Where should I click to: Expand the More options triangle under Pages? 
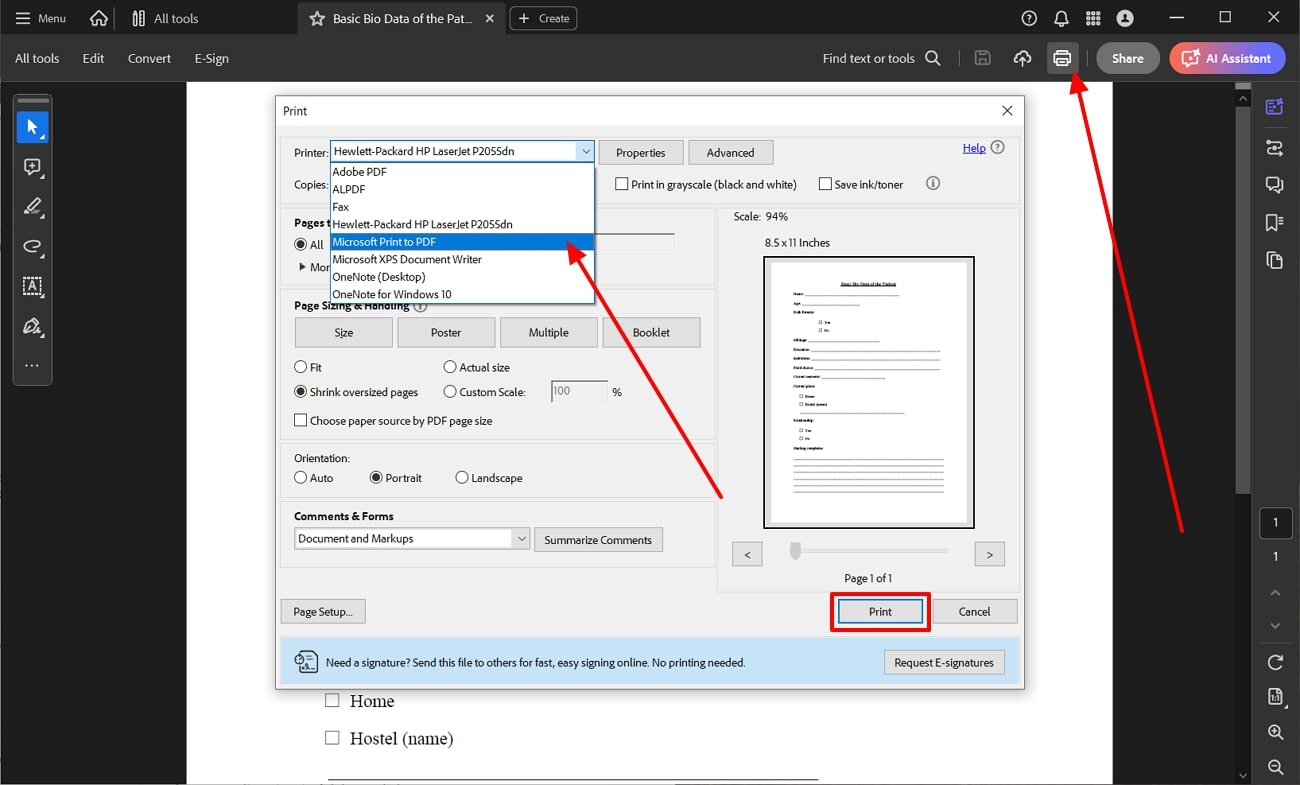point(302,267)
